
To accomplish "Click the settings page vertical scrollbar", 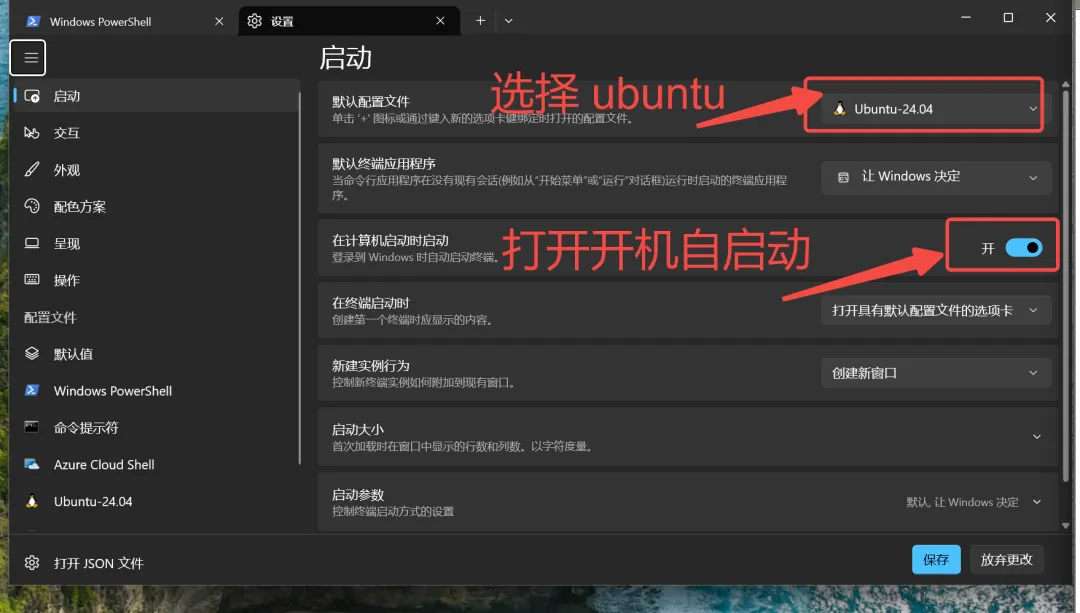I will pyautogui.click(x=1066, y=286).
